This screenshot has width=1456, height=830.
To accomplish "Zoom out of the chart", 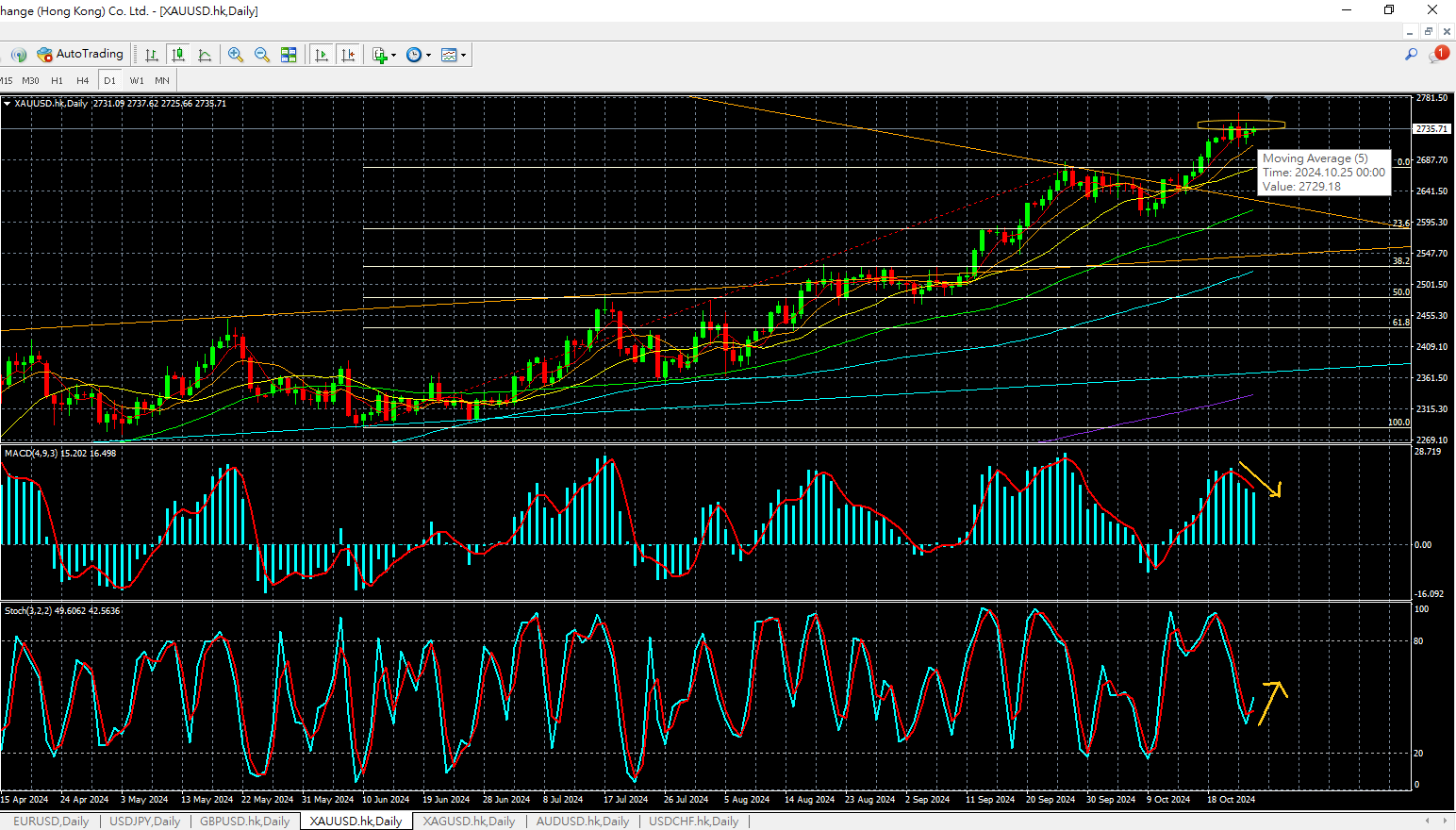I will click(262, 55).
